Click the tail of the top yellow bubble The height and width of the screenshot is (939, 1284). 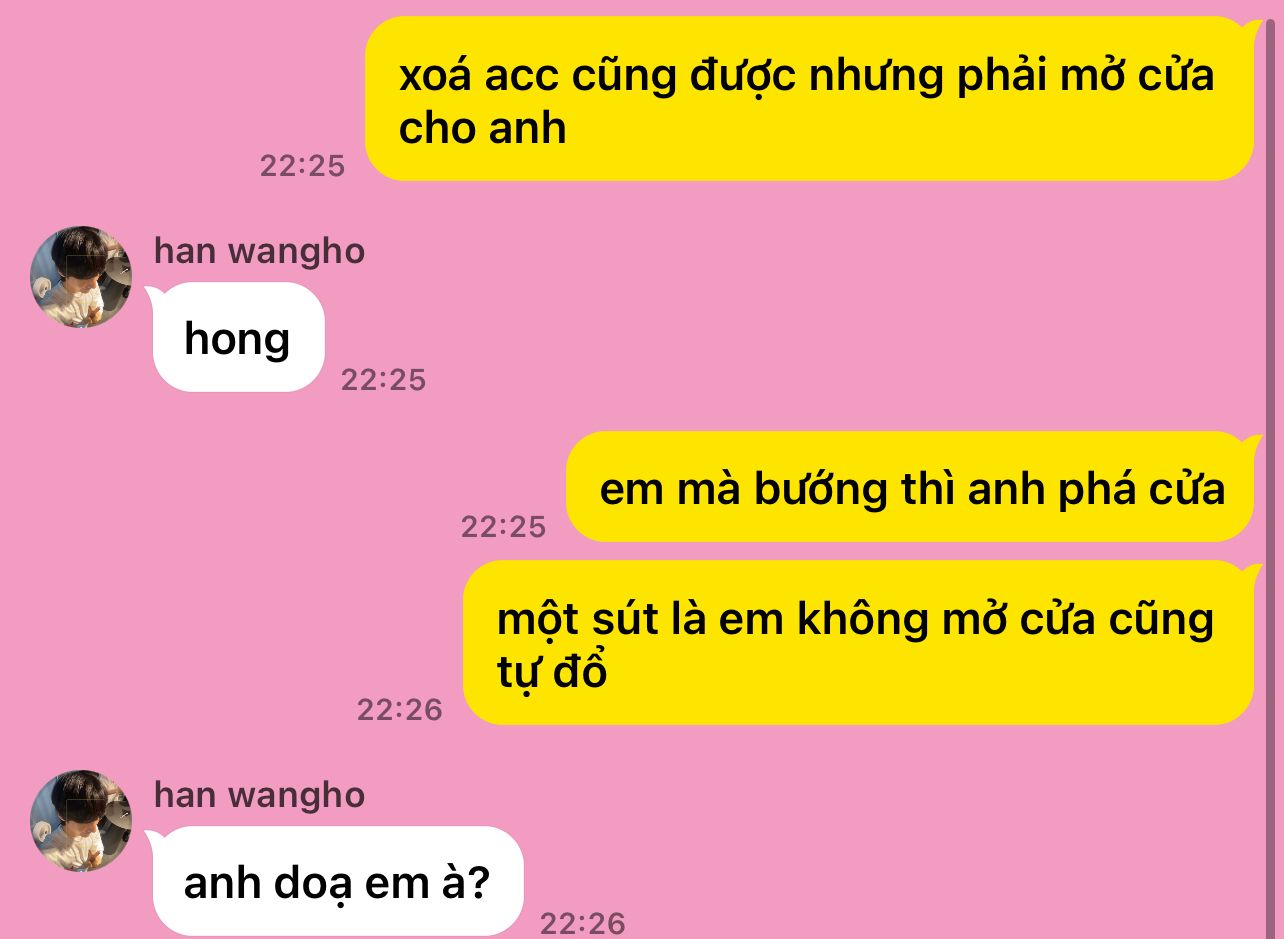point(1252,28)
